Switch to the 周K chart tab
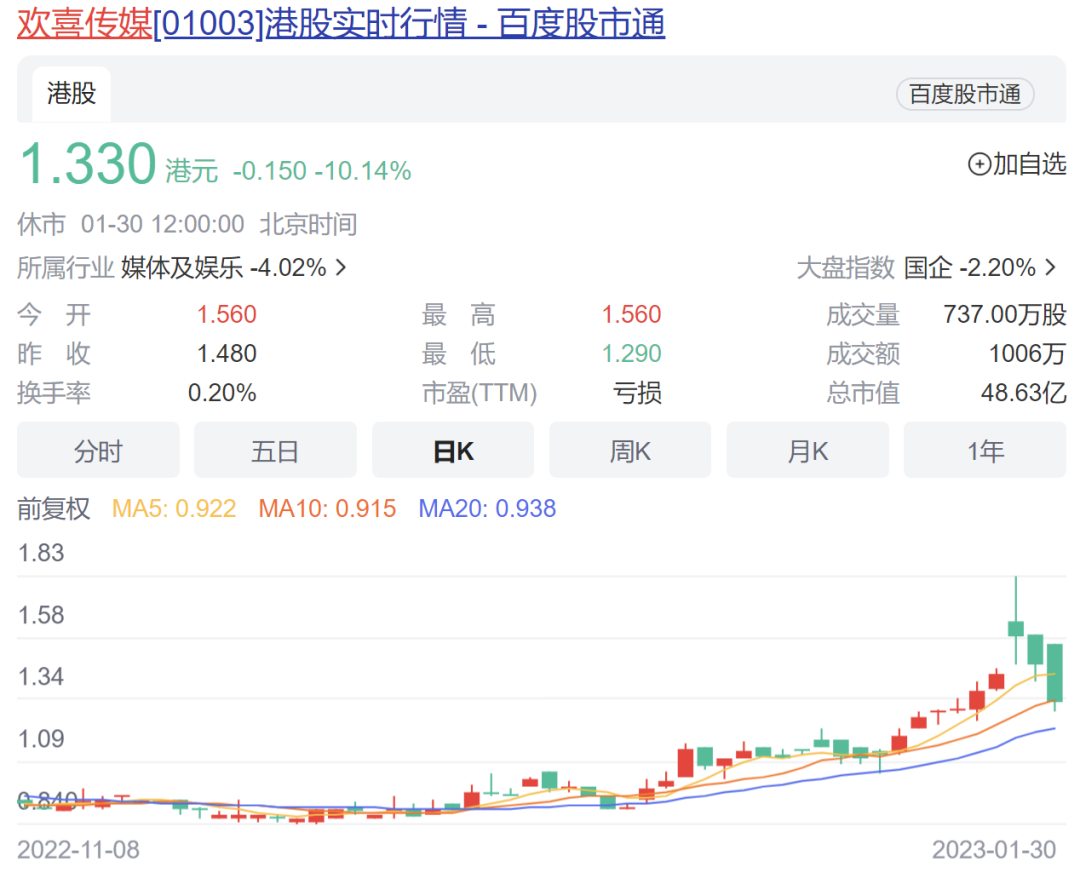The height and width of the screenshot is (873, 1080). point(630,451)
